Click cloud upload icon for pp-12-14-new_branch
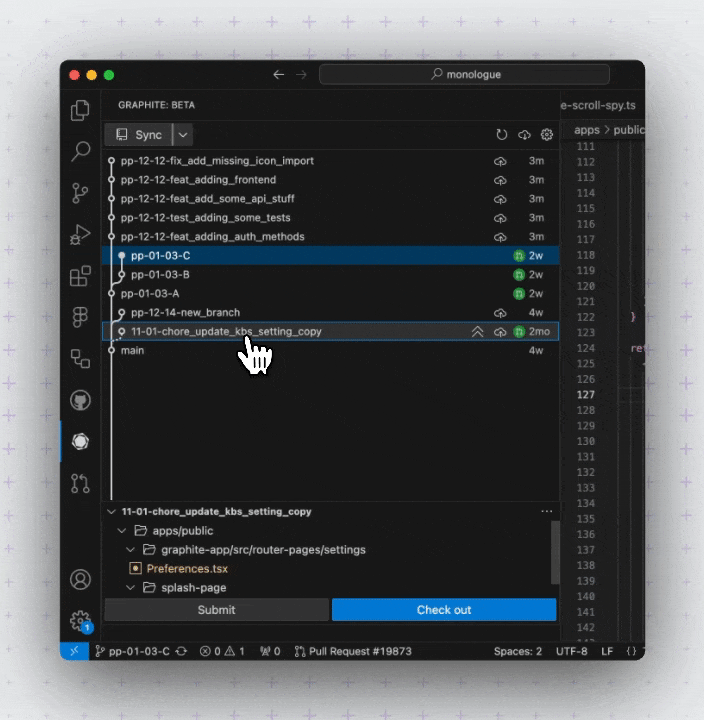704x720 pixels. (500, 313)
